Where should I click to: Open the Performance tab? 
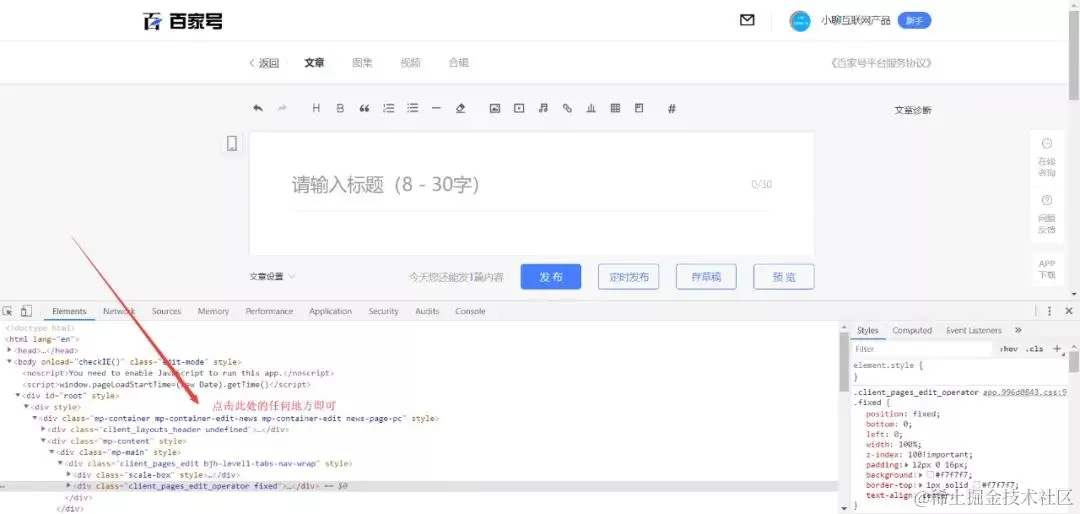click(269, 311)
